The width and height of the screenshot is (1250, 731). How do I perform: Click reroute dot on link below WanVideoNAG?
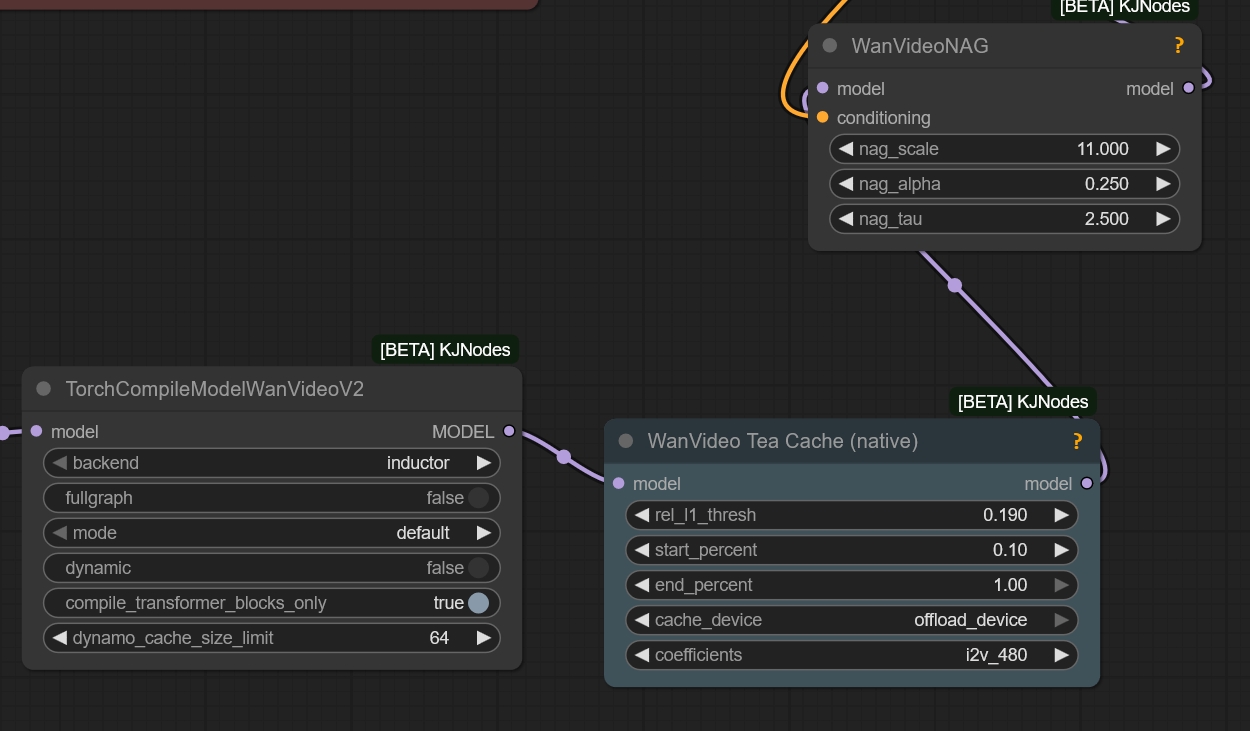[955, 286]
